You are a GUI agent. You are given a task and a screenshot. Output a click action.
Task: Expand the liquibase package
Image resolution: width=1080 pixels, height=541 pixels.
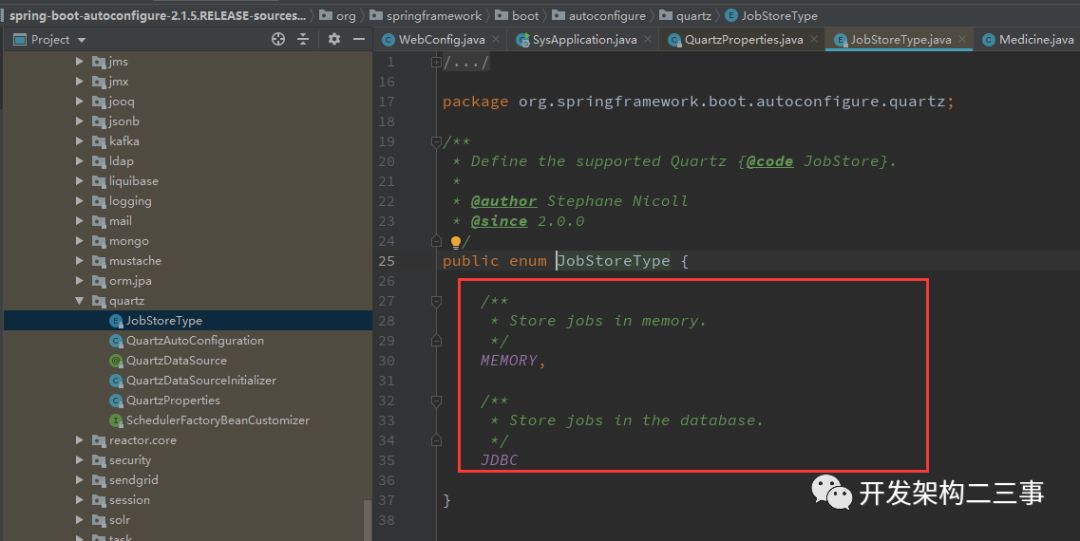click(x=79, y=181)
